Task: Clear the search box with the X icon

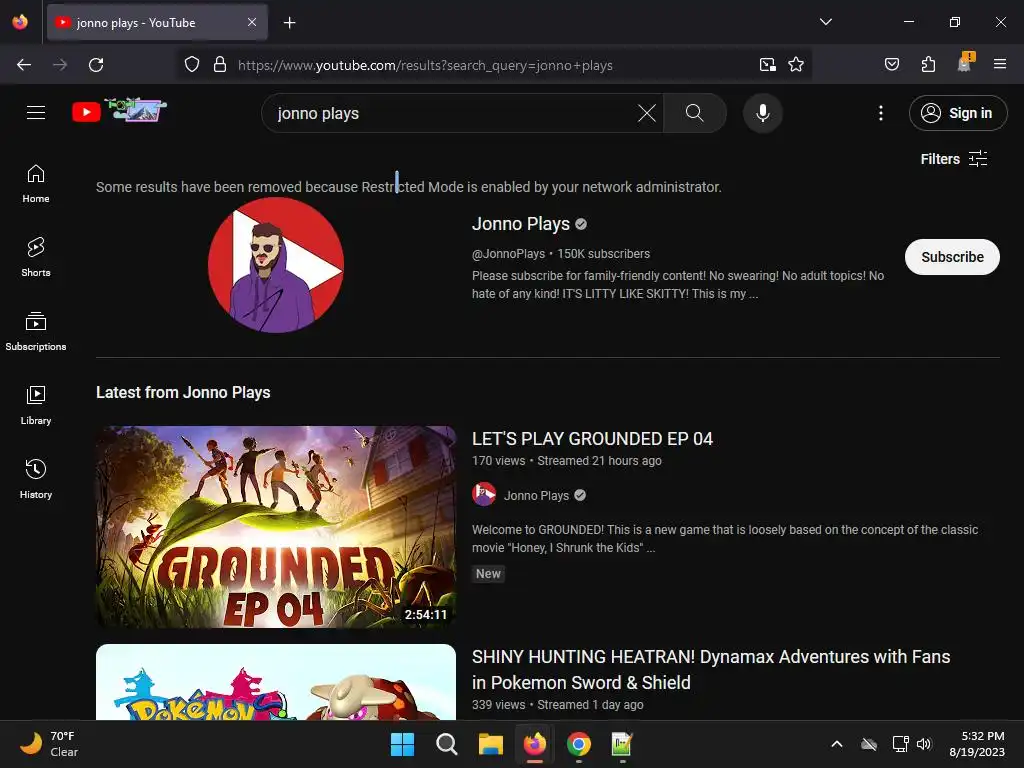Action: tap(647, 113)
